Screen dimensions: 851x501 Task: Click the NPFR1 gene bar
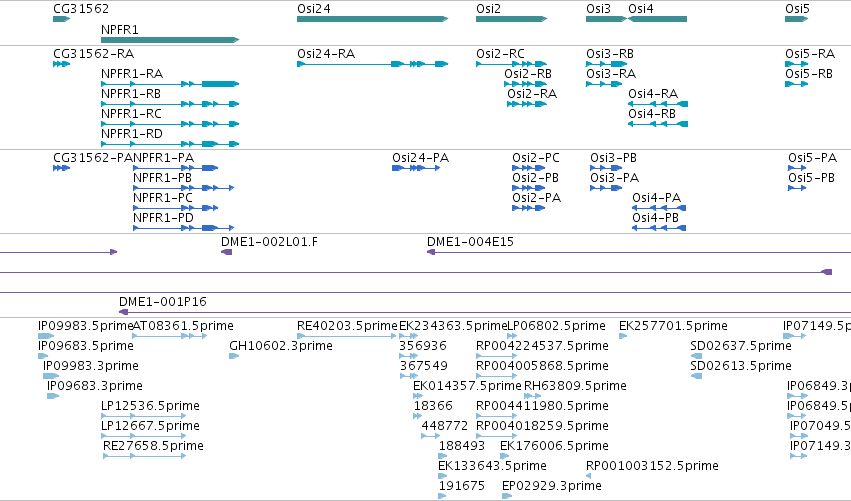tap(170, 40)
